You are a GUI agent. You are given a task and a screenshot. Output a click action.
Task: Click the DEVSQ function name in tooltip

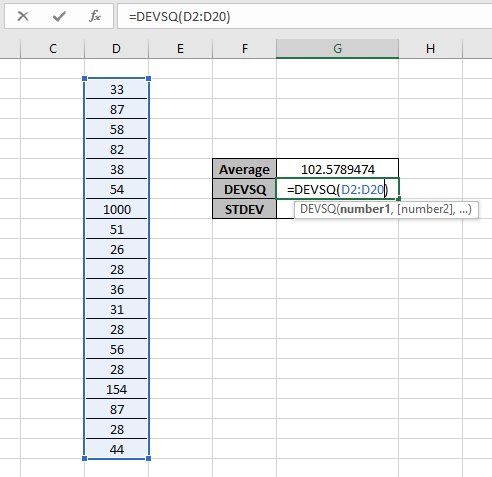pyautogui.click(x=318, y=209)
